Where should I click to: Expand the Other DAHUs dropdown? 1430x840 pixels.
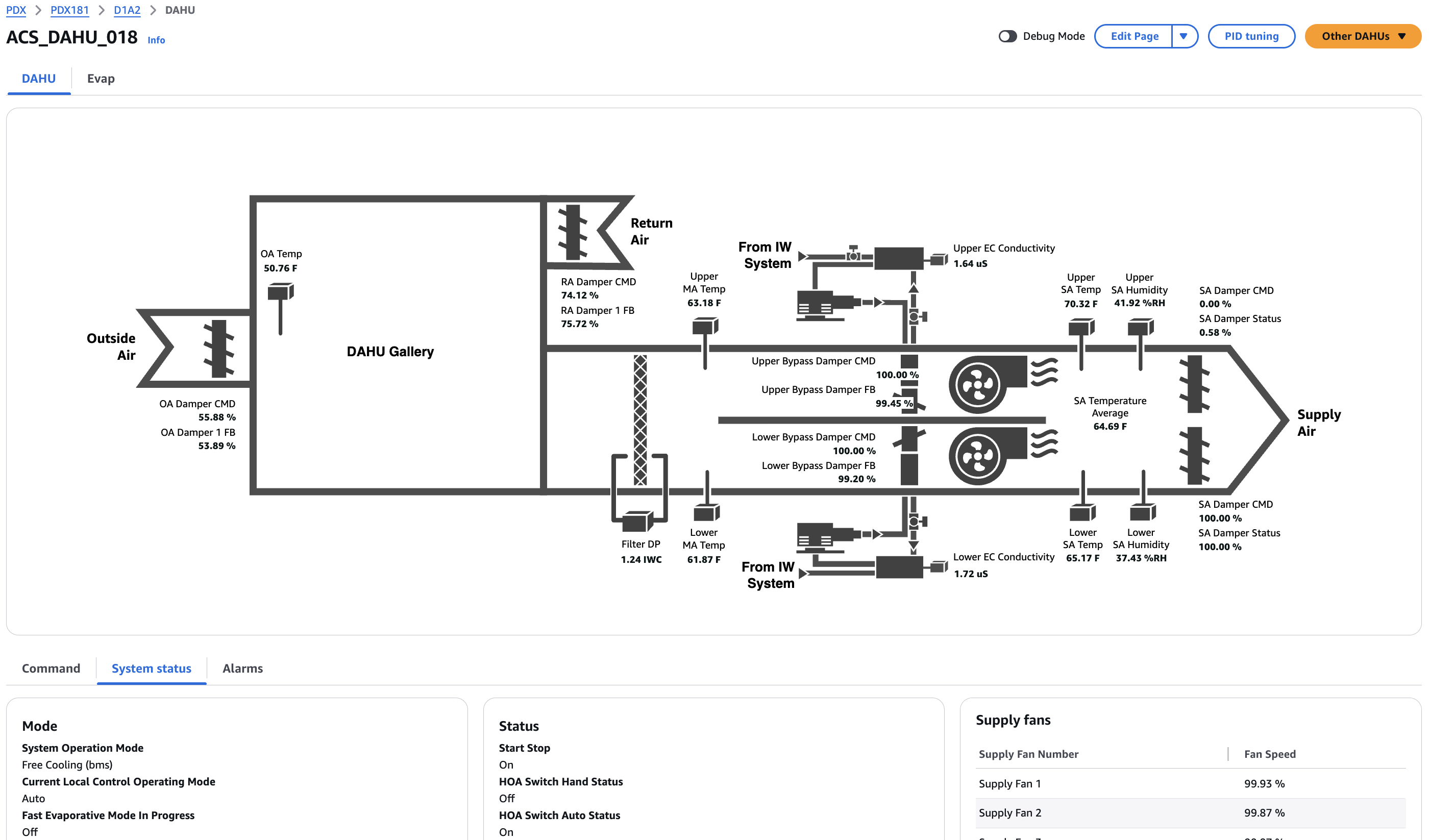click(x=1363, y=36)
